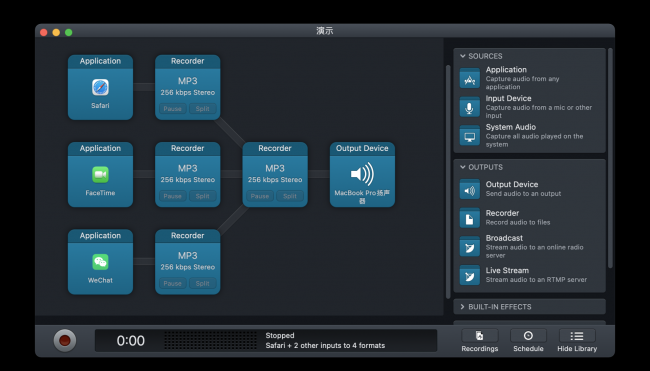This screenshot has width=650, height=371.
Task: Click Pause in FaceTime's Recorder block
Action: (x=172, y=196)
